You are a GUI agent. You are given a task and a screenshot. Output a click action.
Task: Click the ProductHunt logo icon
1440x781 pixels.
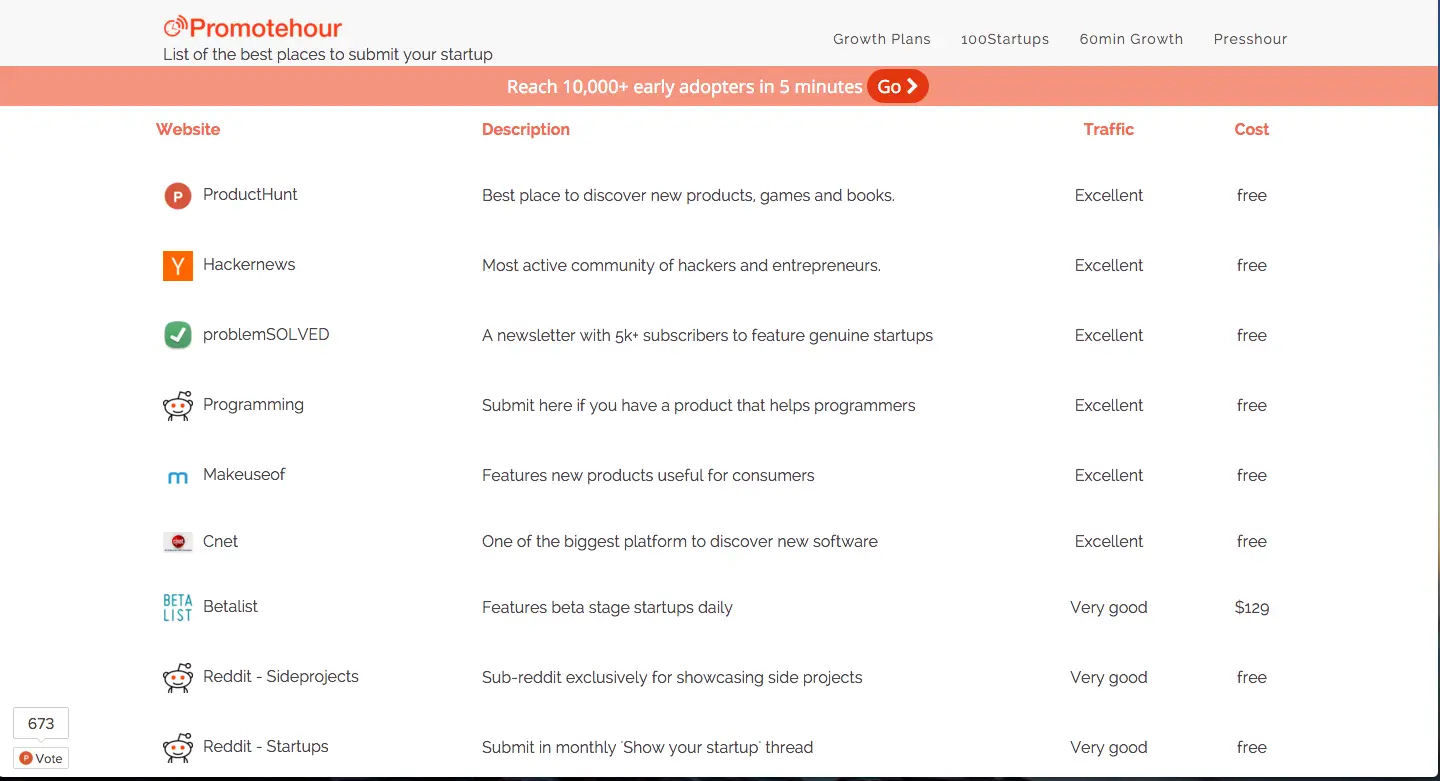[x=177, y=196]
